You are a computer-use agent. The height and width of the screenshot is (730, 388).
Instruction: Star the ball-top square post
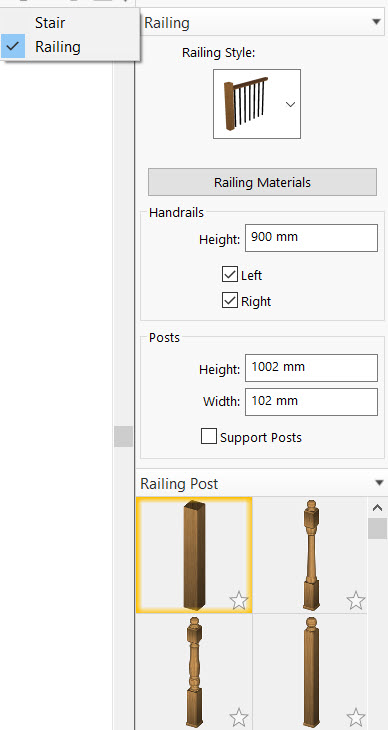[356, 717]
